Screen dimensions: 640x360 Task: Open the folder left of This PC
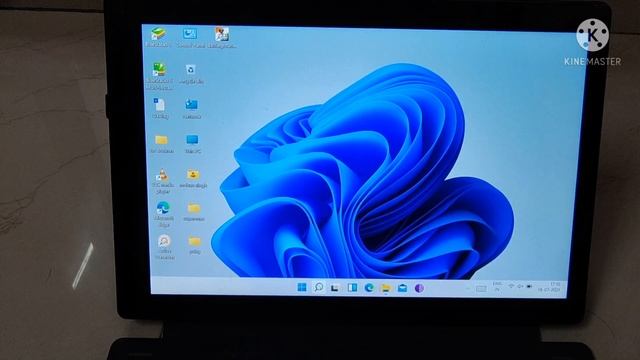(162, 144)
